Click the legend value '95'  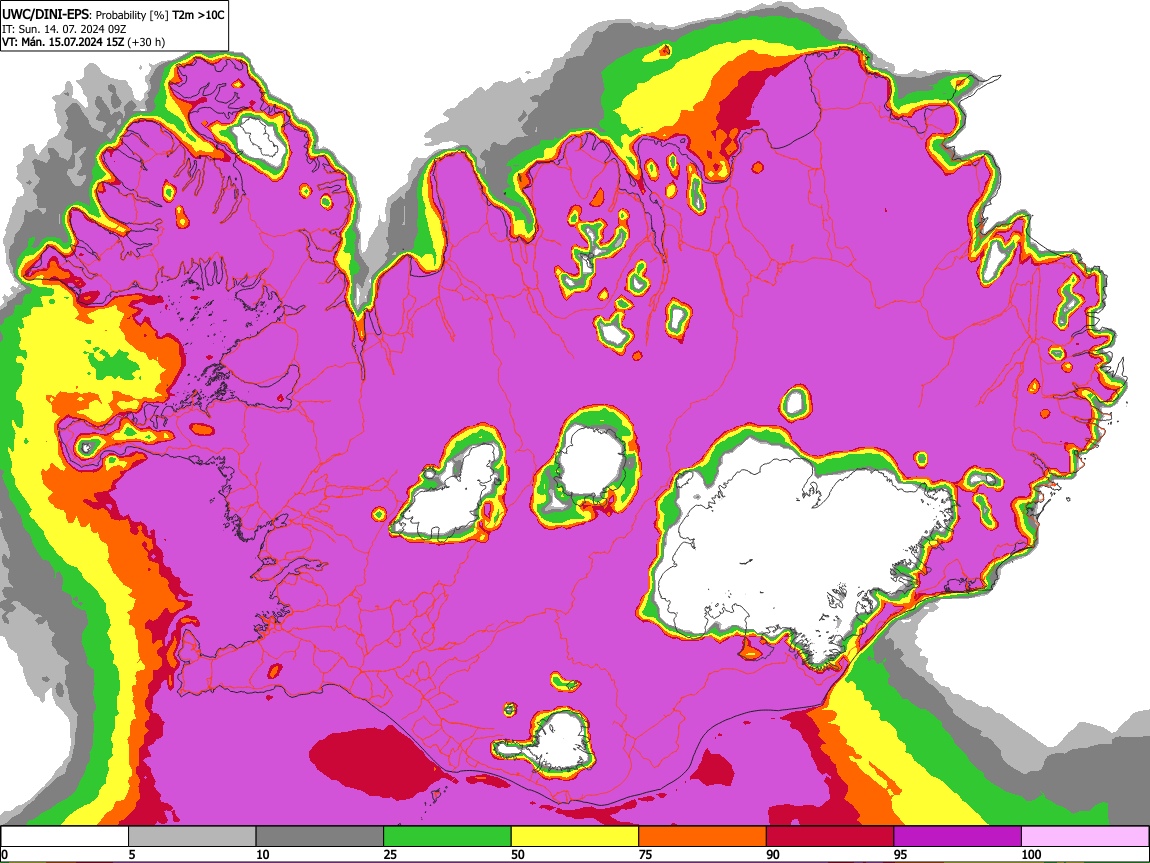click(x=901, y=854)
